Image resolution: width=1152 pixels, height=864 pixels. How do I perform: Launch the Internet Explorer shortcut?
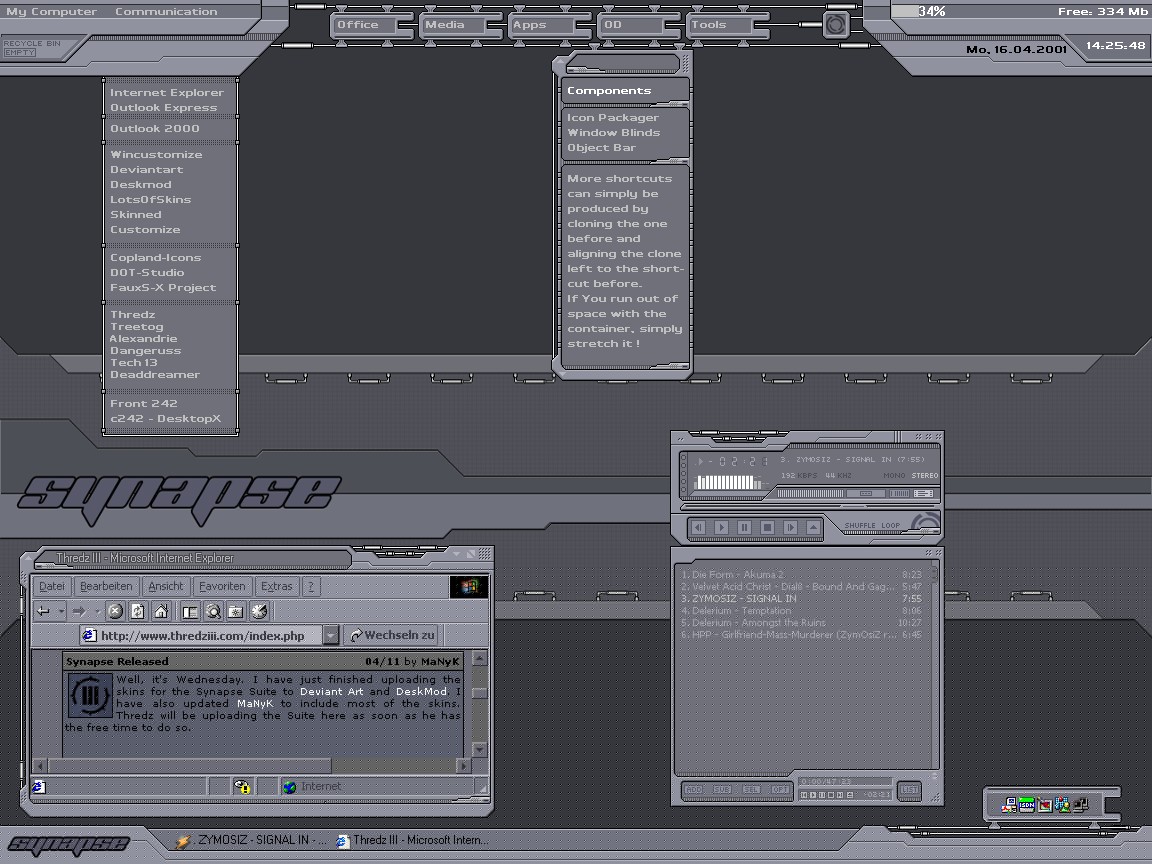(167, 93)
